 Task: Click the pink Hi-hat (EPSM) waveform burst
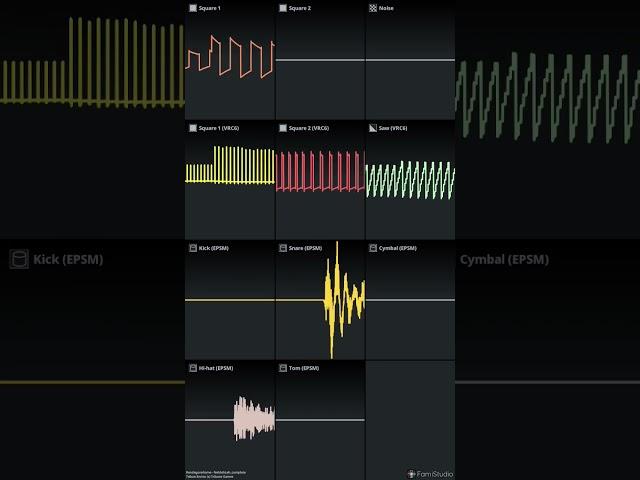click(x=254, y=419)
